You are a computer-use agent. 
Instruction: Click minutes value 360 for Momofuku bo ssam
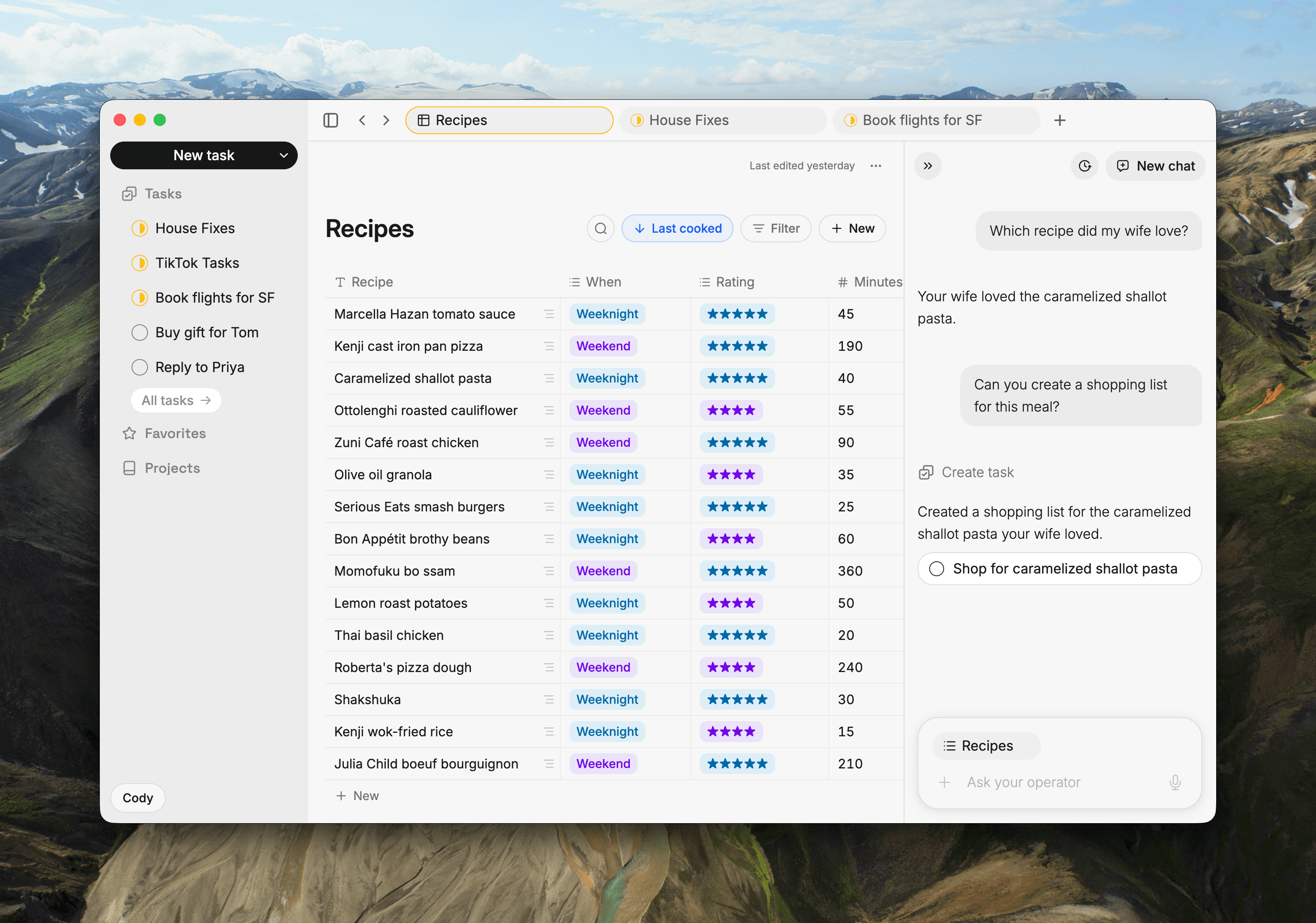pos(850,571)
